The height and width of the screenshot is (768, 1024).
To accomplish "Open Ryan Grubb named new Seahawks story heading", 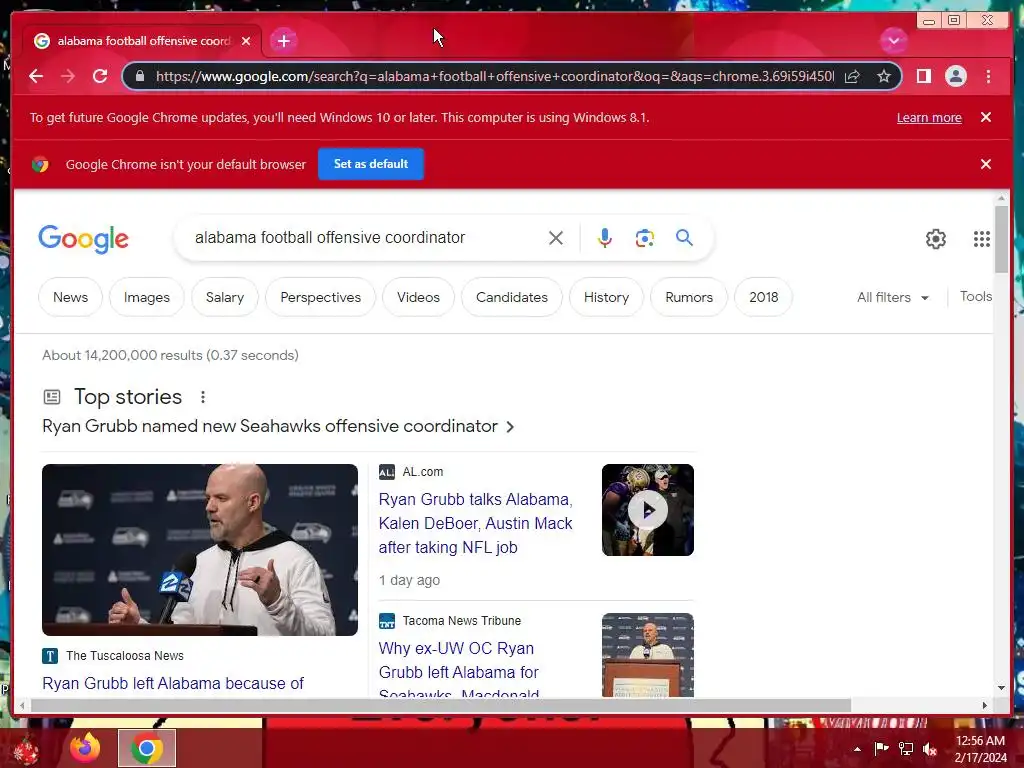I will (x=278, y=426).
